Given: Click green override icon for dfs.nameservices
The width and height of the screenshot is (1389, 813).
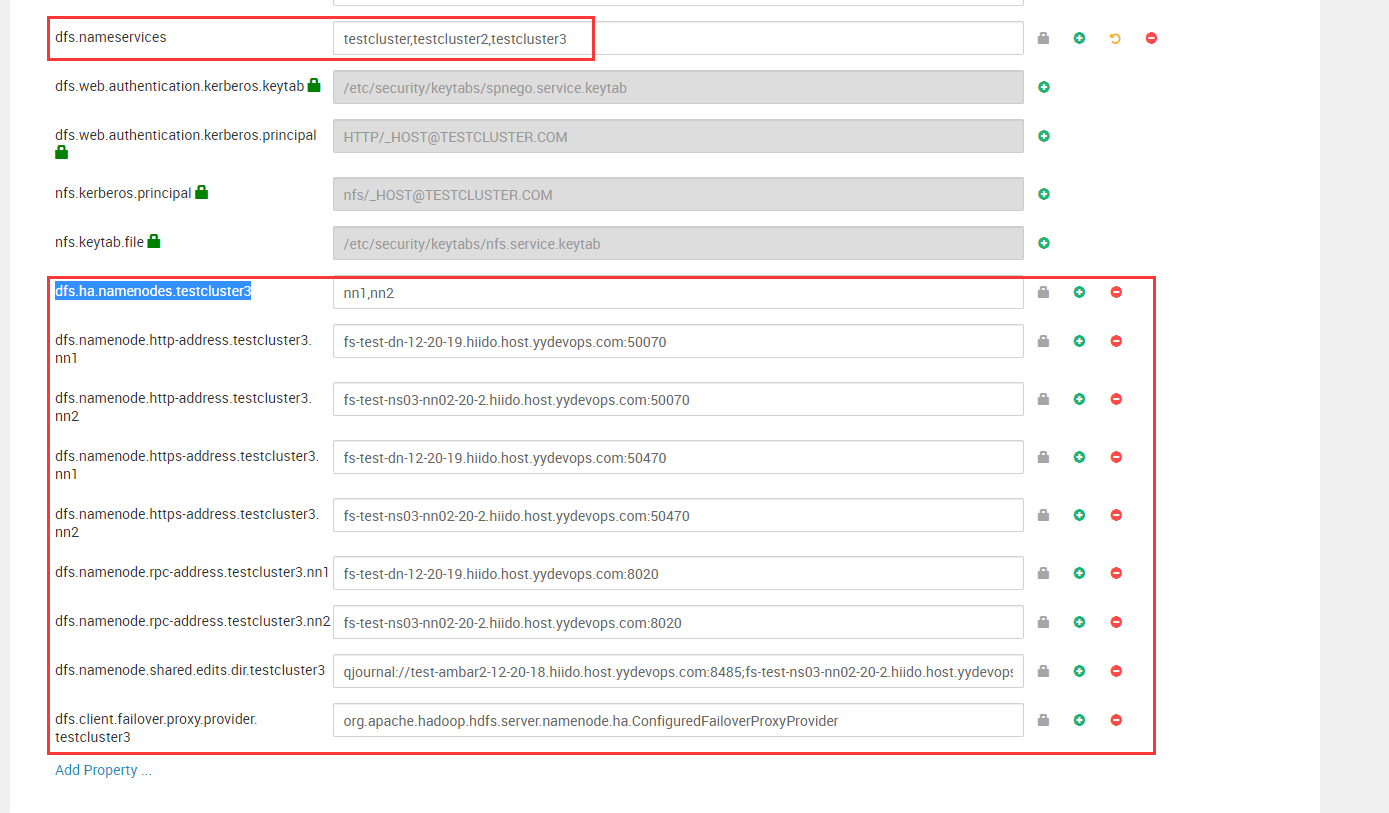Looking at the screenshot, I should tap(1079, 39).
